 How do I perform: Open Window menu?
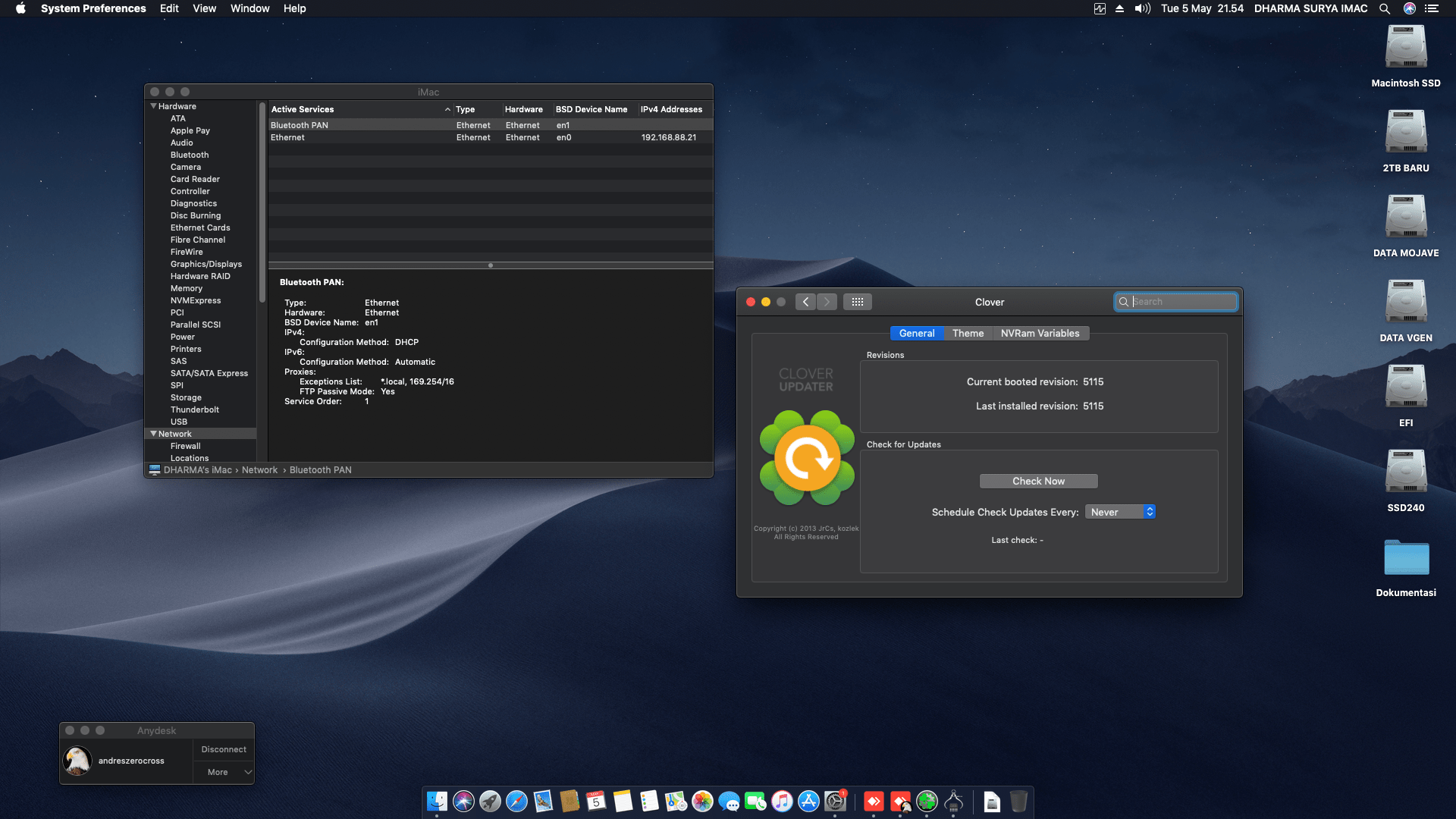point(249,8)
